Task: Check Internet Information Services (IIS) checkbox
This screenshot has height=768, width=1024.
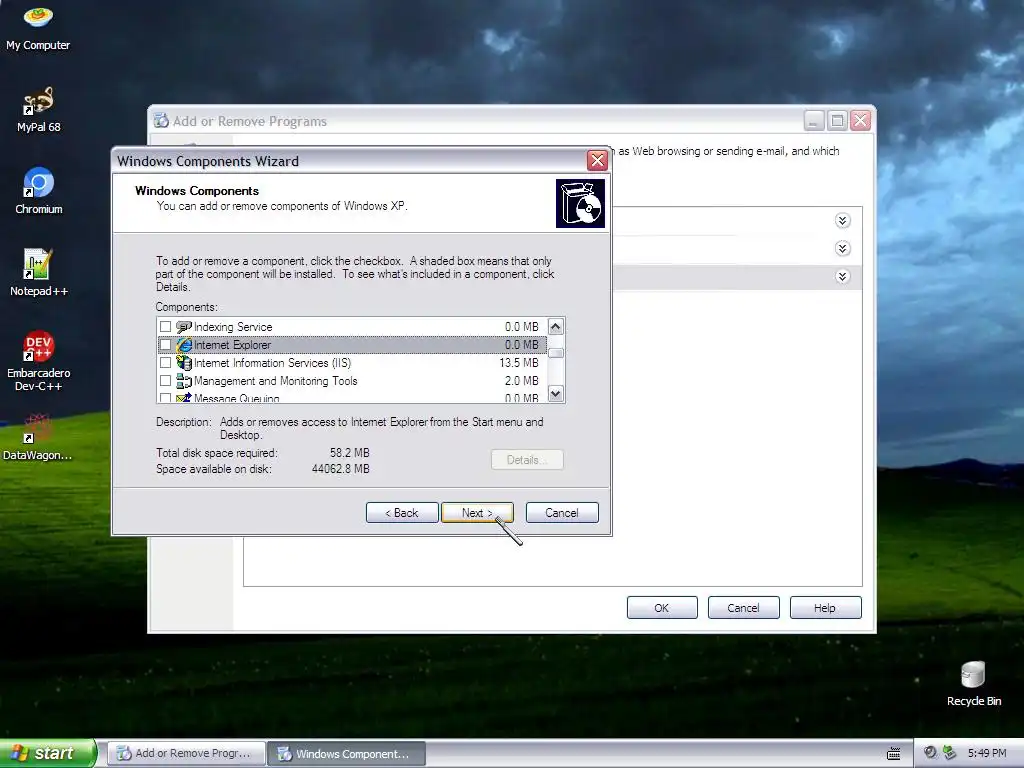Action: [x=165, y=362]
